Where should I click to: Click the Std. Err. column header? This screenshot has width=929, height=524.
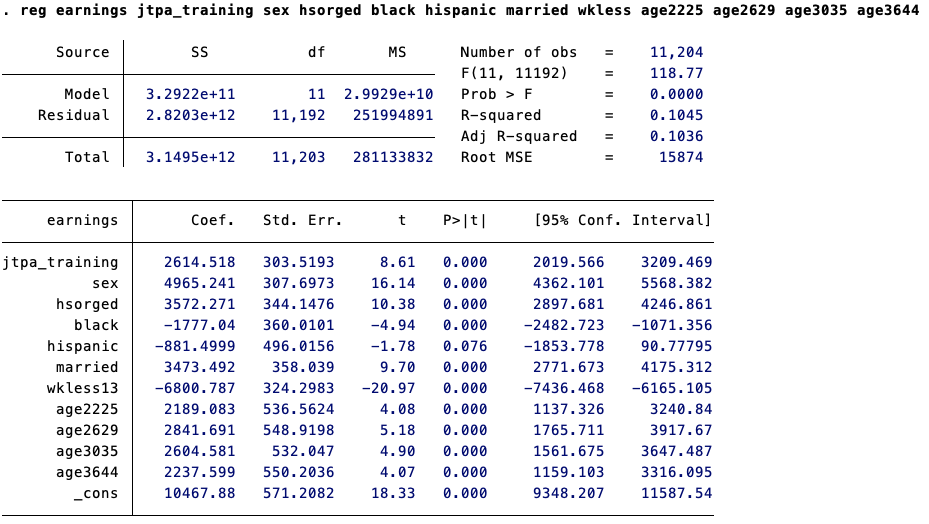pyautogui.click(x=303, y=221)
